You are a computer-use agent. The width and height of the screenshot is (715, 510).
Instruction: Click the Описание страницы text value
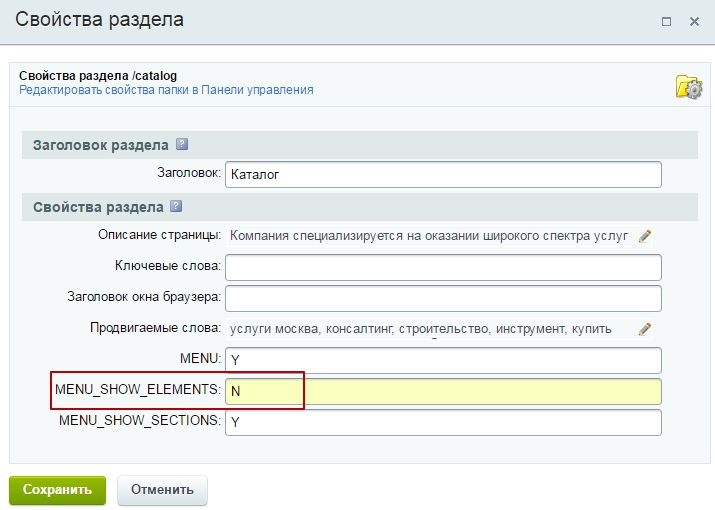(428, 236)
